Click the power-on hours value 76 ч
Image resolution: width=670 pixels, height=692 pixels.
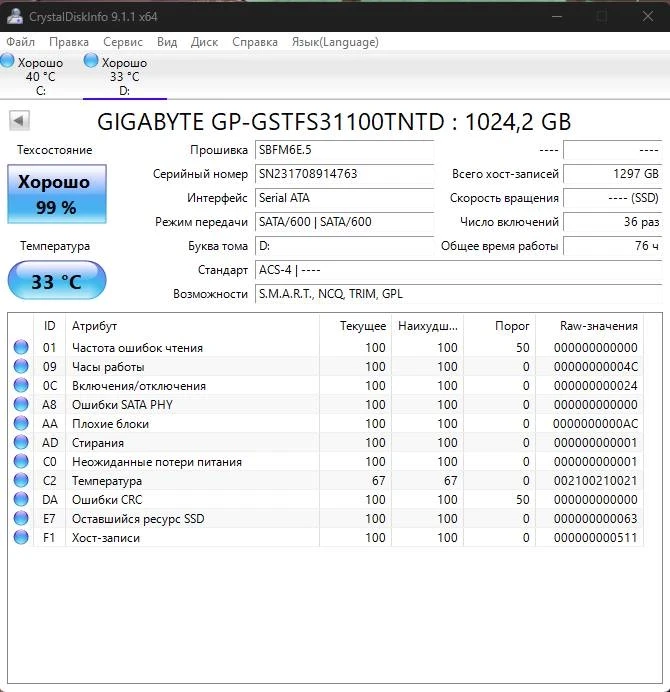tap(613, 246)
